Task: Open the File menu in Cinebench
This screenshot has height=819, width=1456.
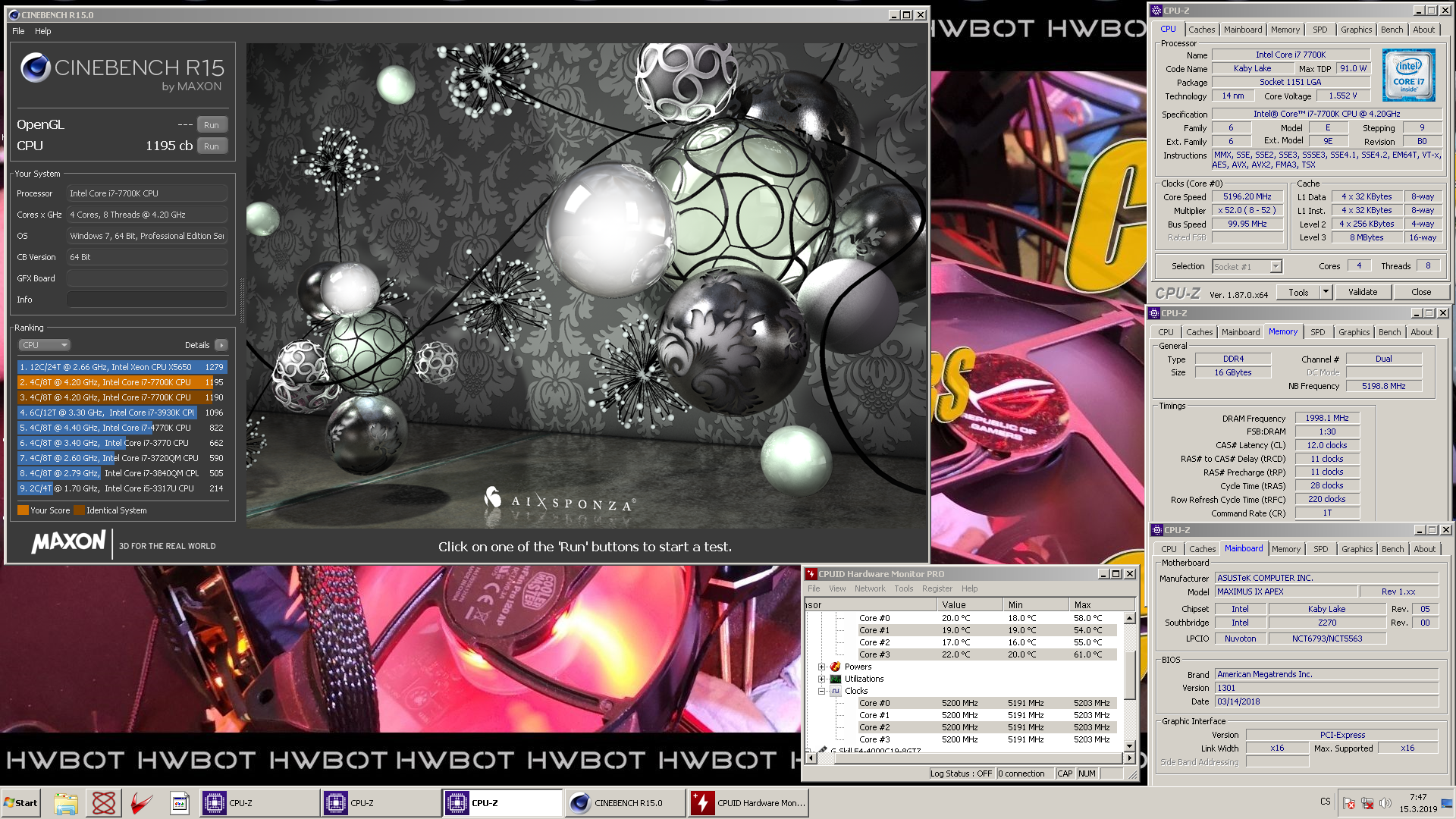Action: pos(18,31)
